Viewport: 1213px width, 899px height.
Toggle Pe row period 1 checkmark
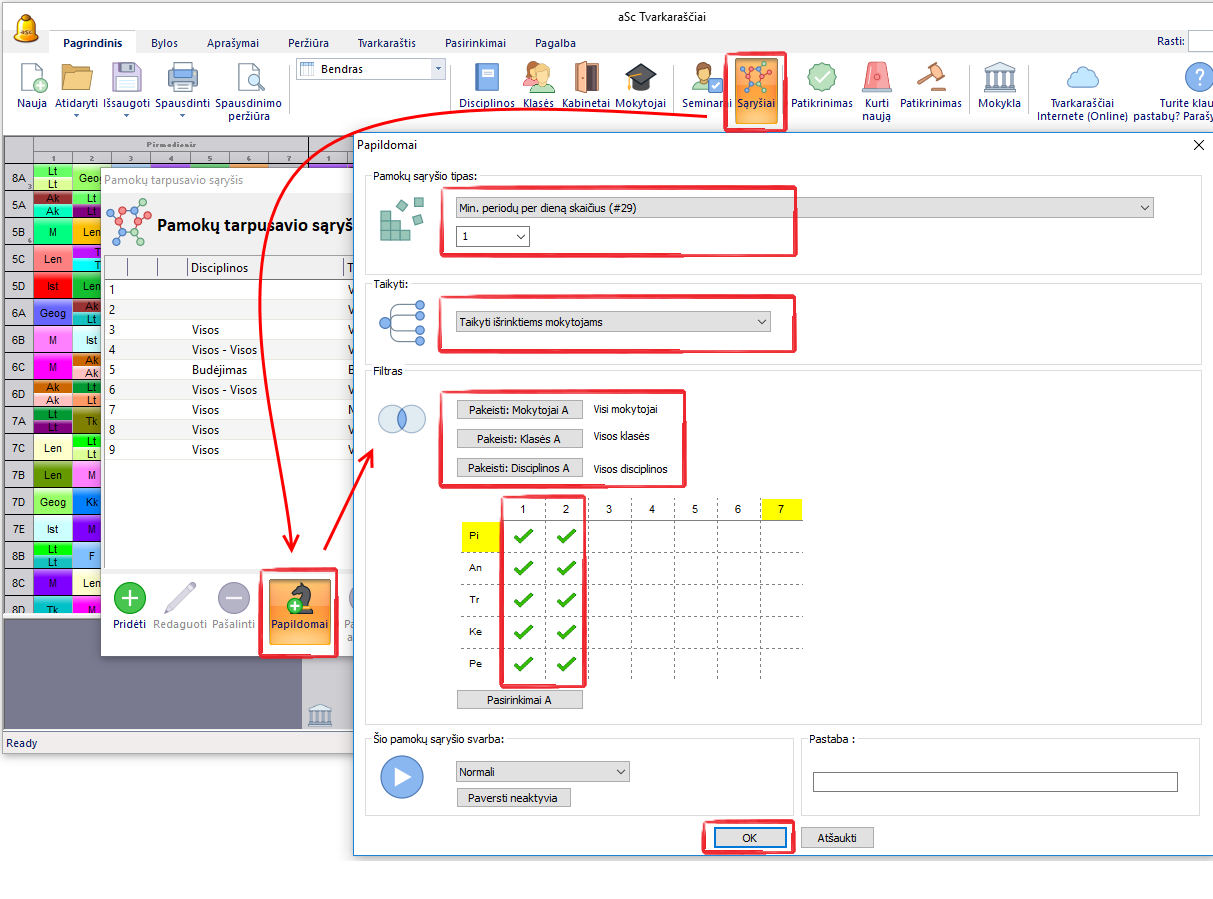[x=523, y=663]
